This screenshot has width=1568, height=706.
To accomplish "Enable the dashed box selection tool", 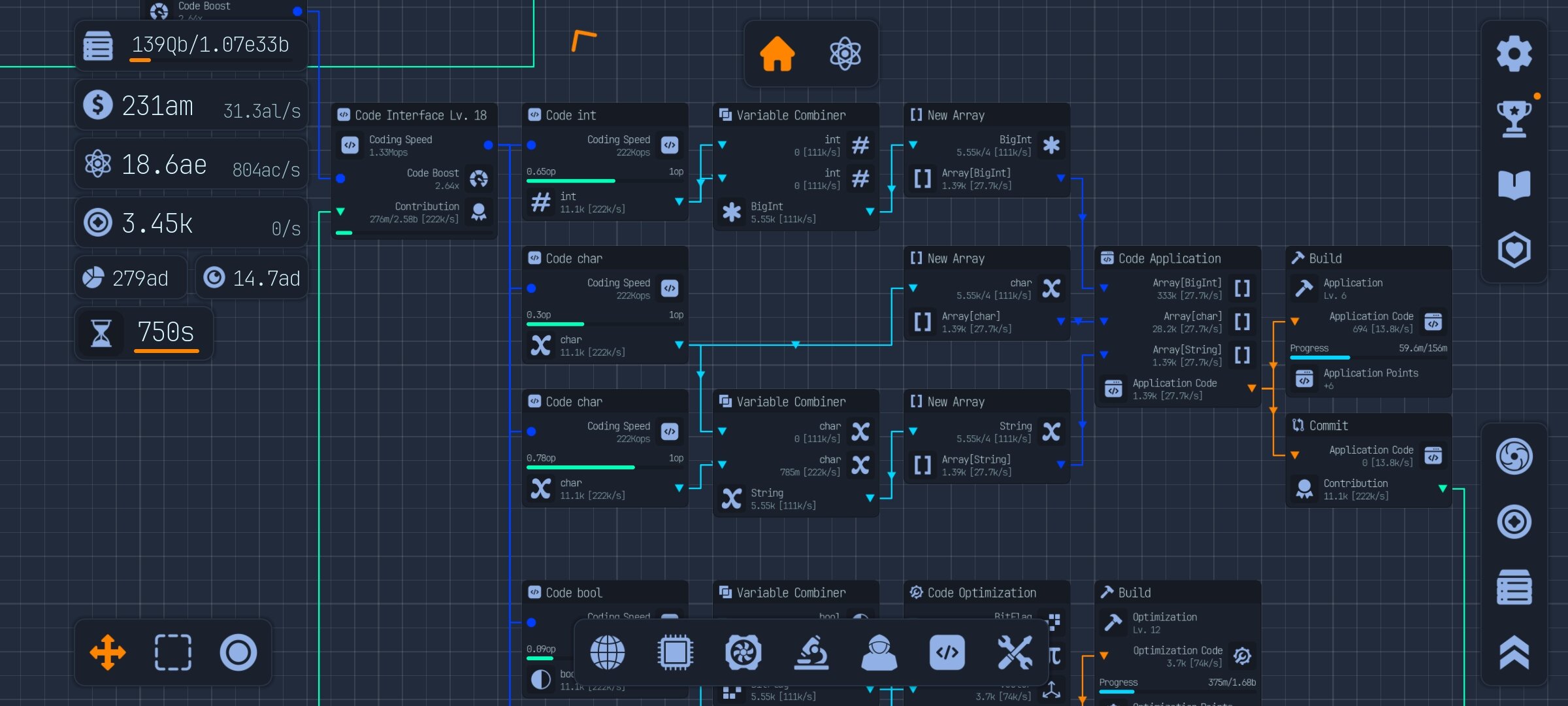I will coord(173,652).
